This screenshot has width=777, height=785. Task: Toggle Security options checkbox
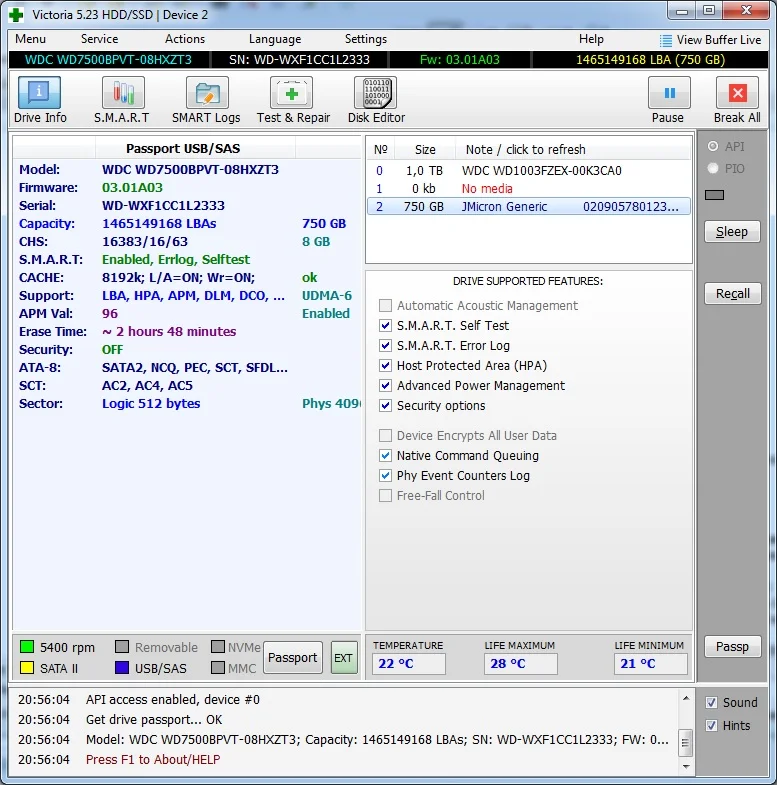point(385,406)
